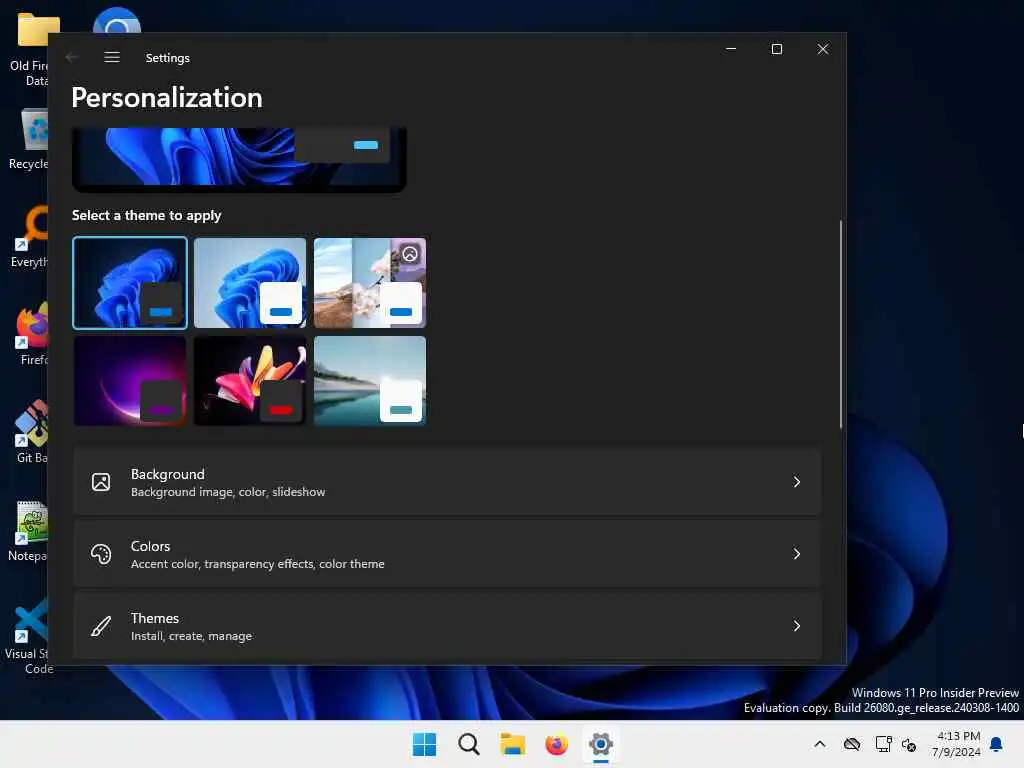The width and height of the screenshot is (1024, 768).
Task: Minimize the Settings window
Action: [x=731, y=49]
